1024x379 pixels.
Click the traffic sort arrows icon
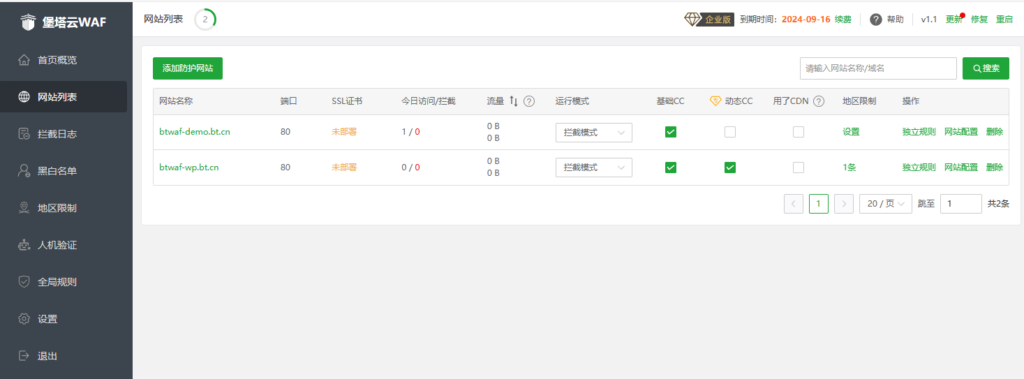pos(513,101)
